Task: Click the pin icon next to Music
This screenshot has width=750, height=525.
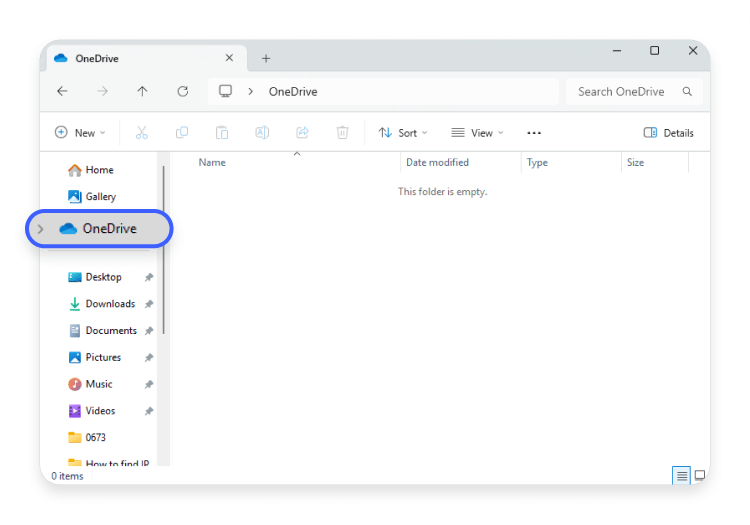Action: click(149, 384)
